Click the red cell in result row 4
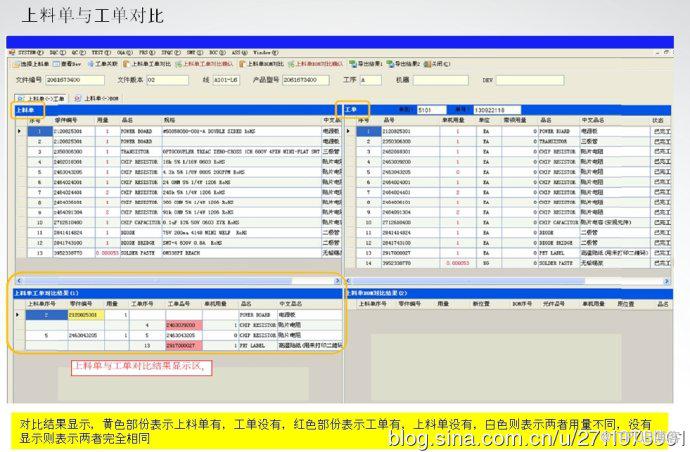 pyautogui.click(x=184, y=325)
